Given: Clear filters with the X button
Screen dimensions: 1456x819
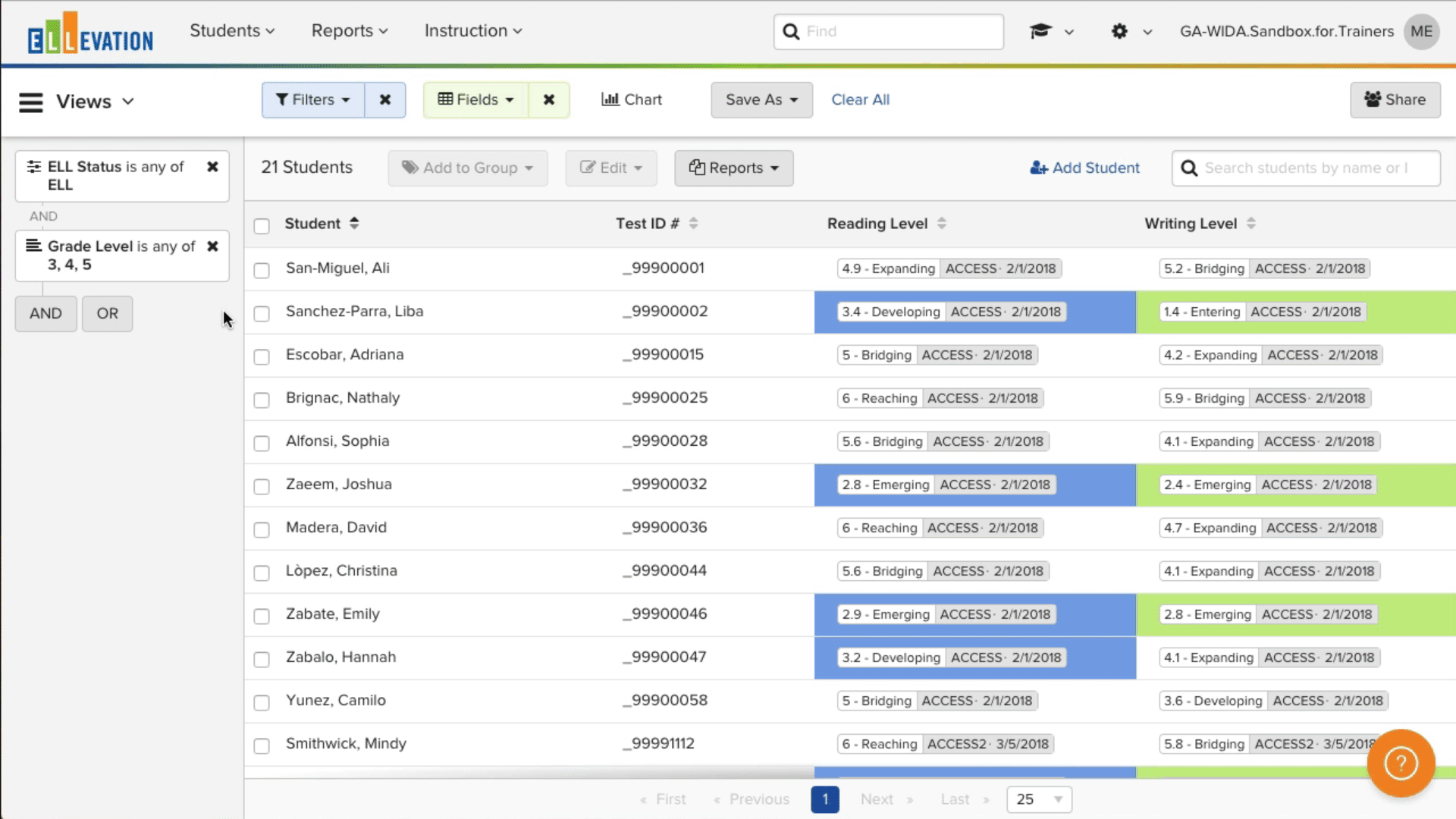Looking at the screenshot, I should point(385,100).
